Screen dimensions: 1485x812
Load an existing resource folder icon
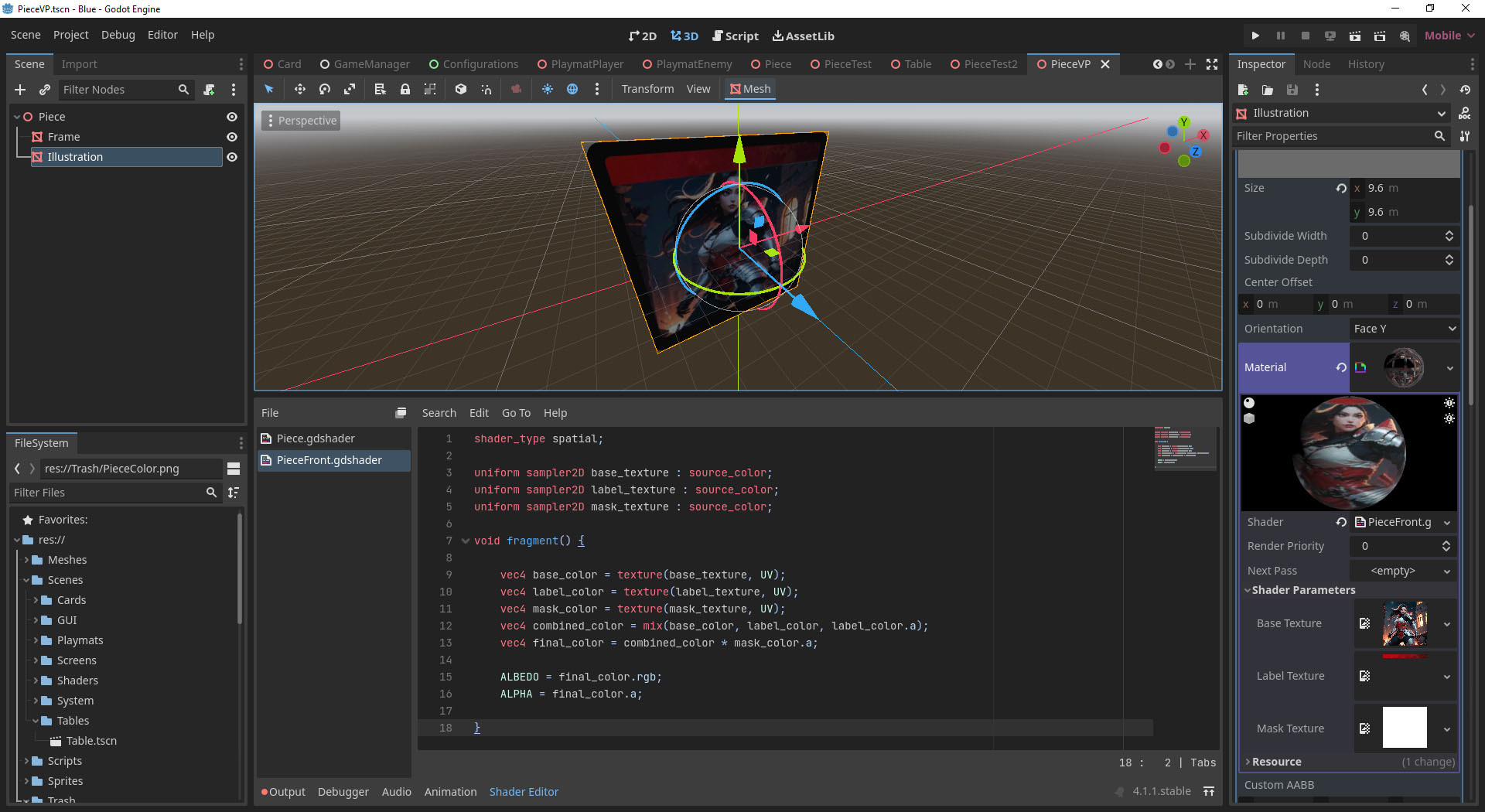[x=1268, y=90]
